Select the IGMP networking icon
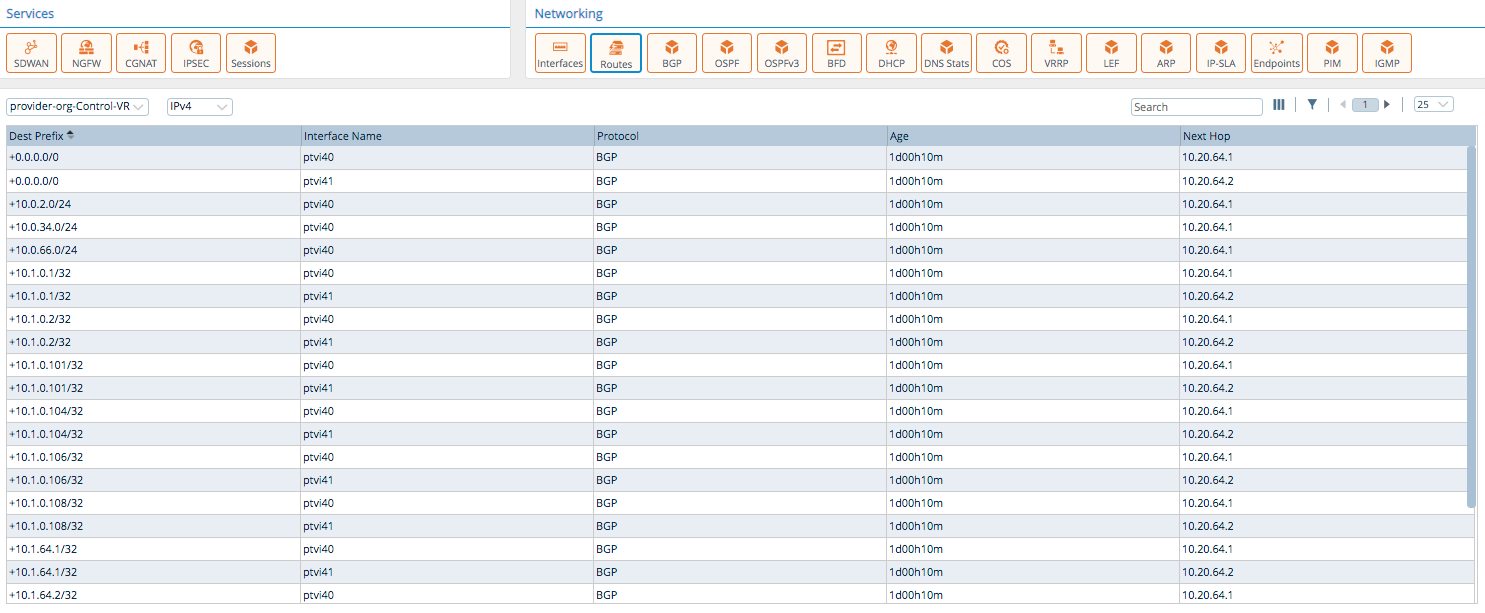The image size is (1485, 613). pyautogui.click(x=1387, y=52)
